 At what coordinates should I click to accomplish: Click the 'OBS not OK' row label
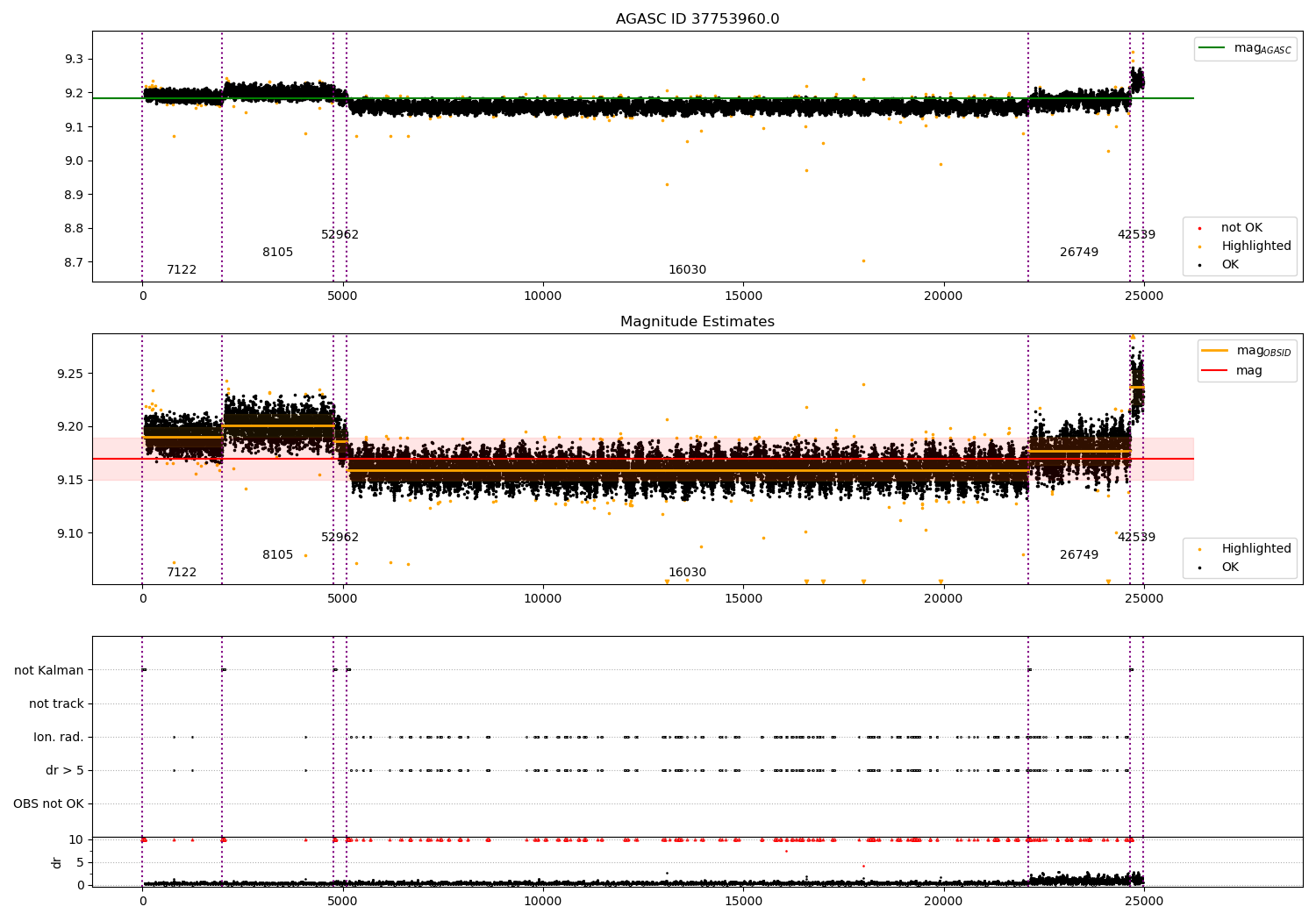point(48,804)
